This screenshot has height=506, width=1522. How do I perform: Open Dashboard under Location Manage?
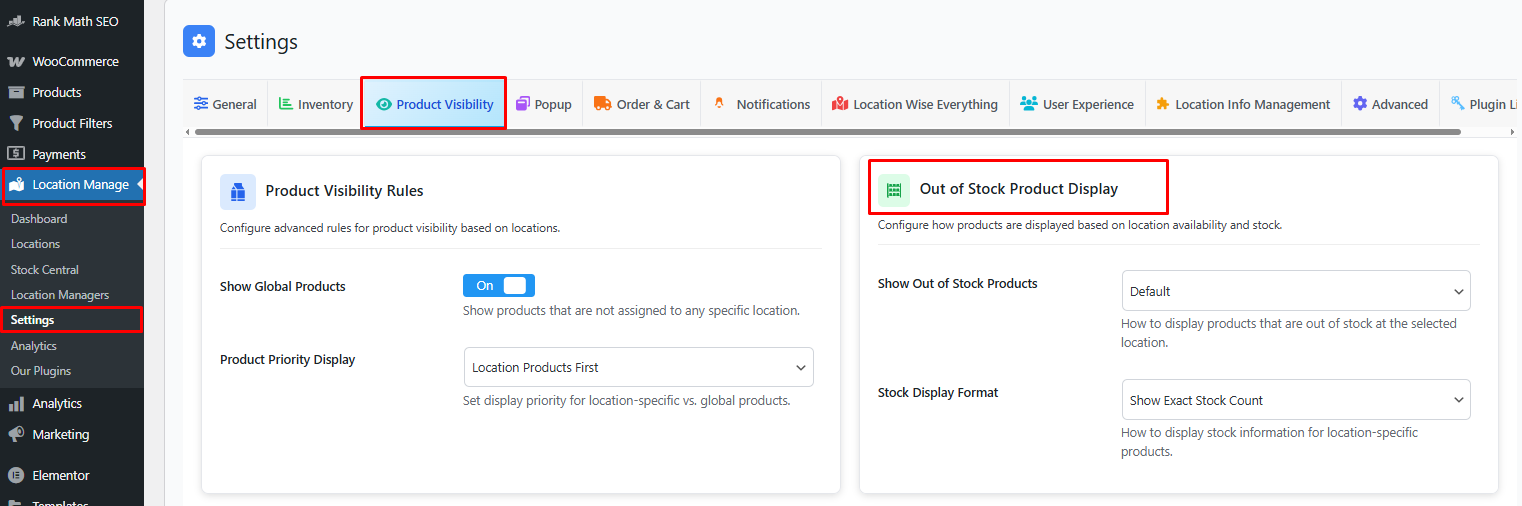tap(39, 219)
